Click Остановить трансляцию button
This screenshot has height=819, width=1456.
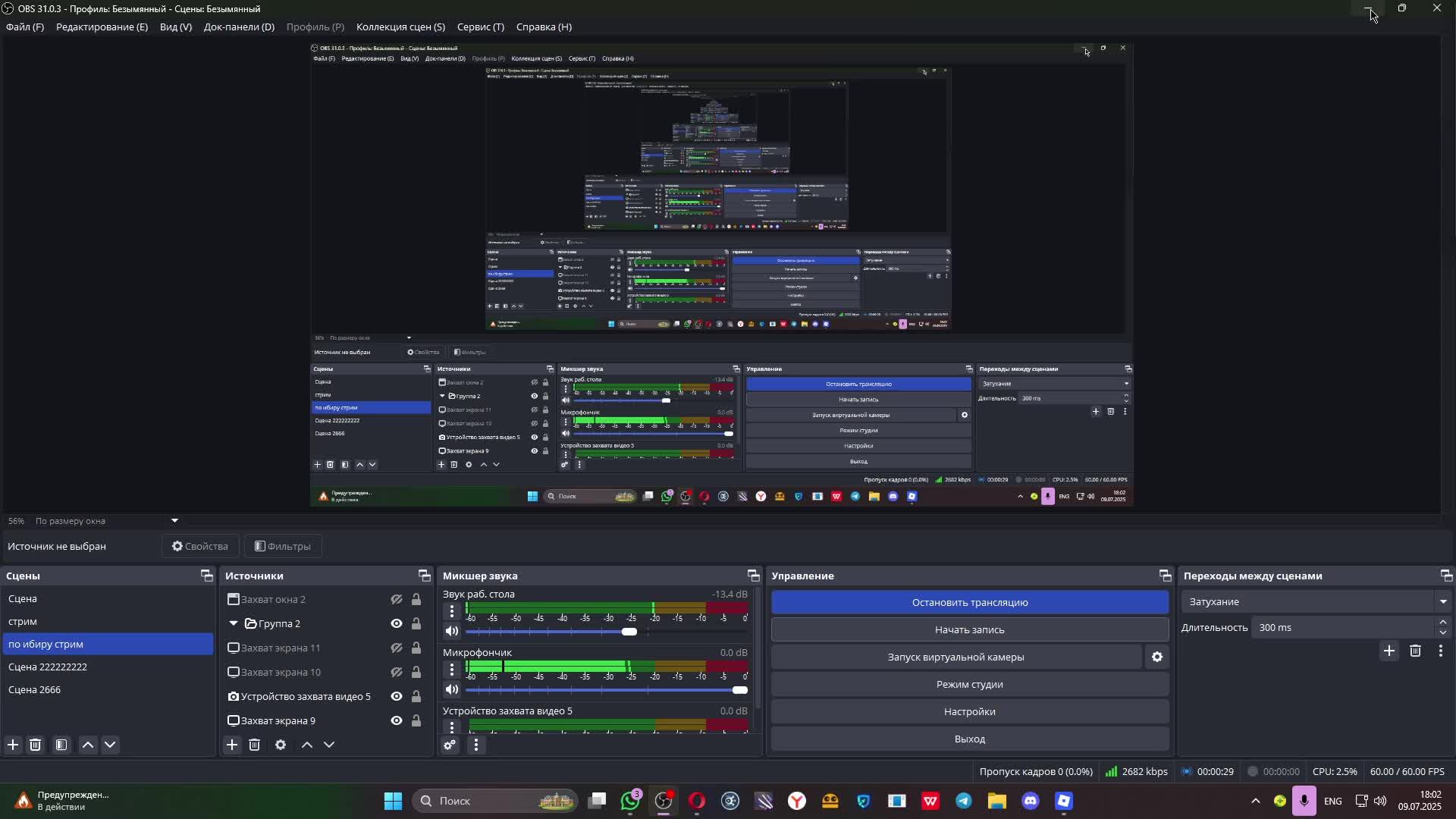pyautogui.click(x=969, y=603)
